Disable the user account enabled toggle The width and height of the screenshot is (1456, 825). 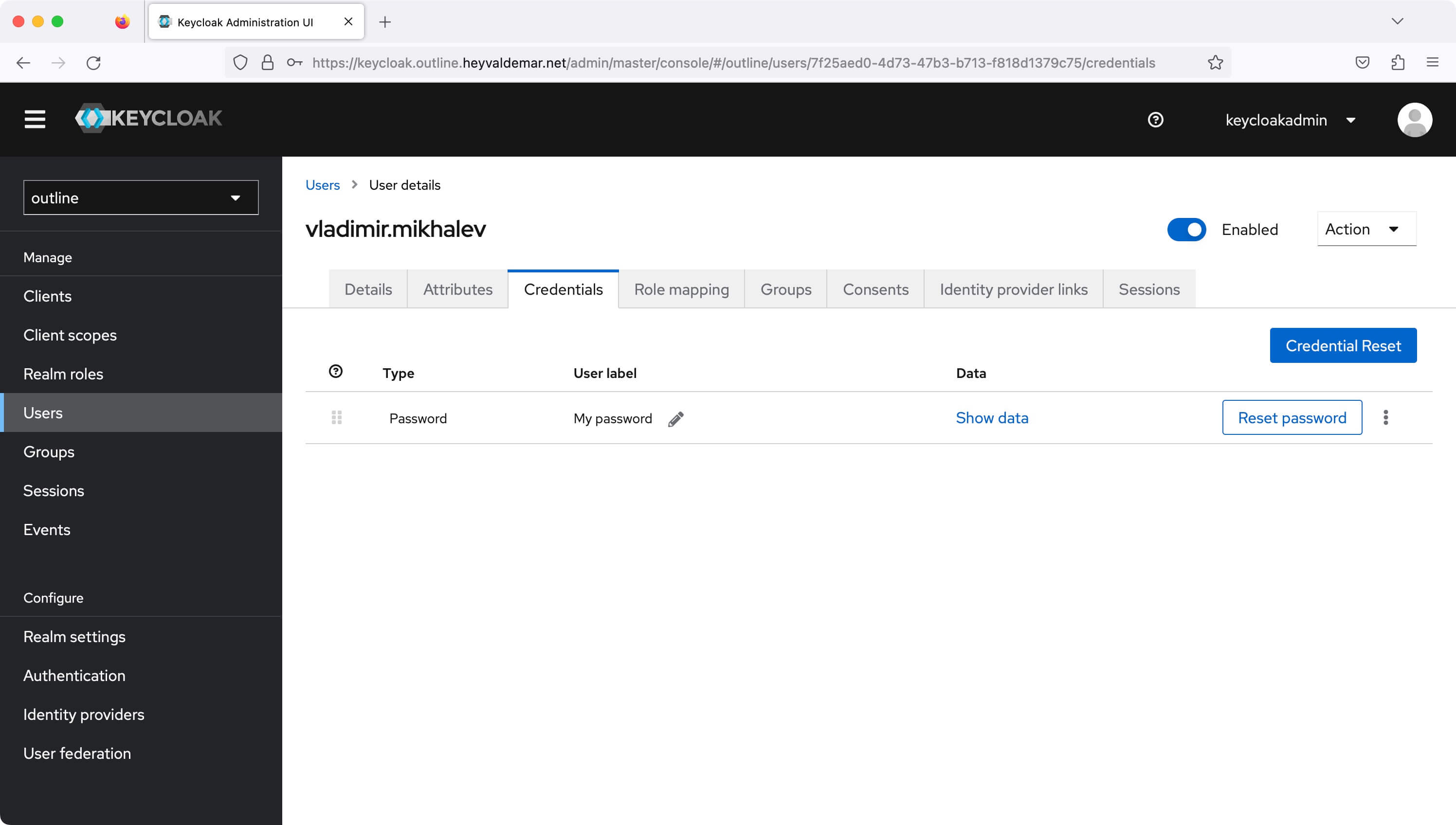pos(1186,228)
